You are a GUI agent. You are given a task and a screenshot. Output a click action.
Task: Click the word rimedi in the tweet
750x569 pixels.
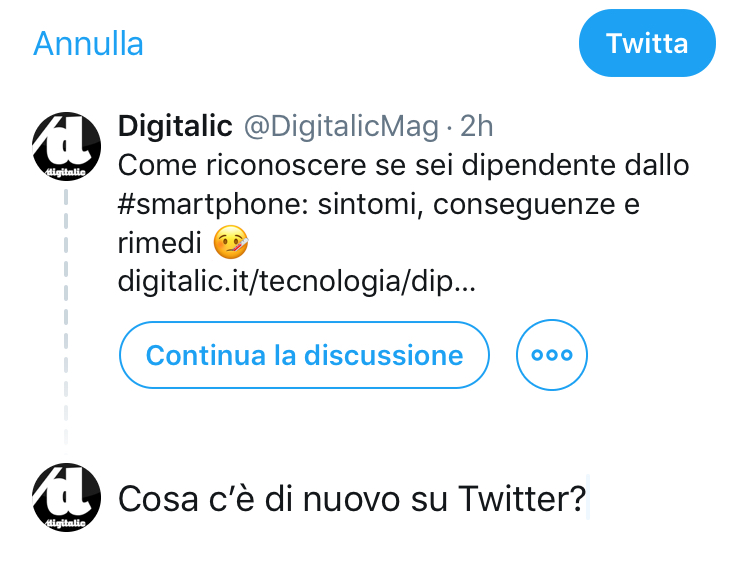(159, 242)
